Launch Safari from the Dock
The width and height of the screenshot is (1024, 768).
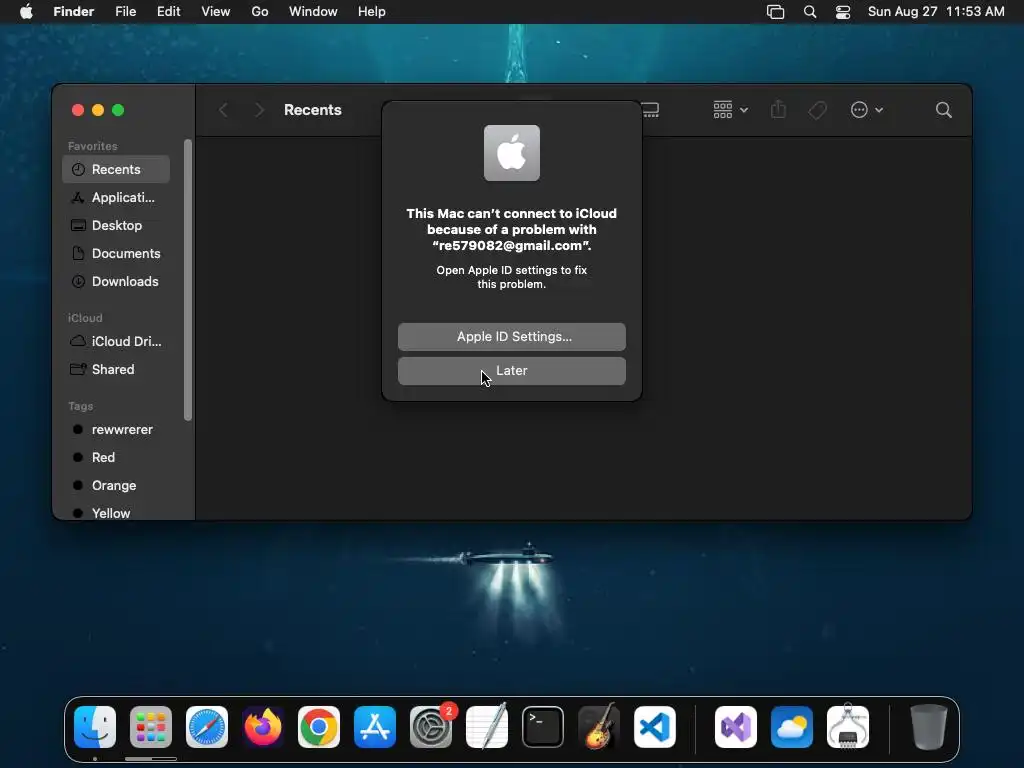(x=207, y=727)
